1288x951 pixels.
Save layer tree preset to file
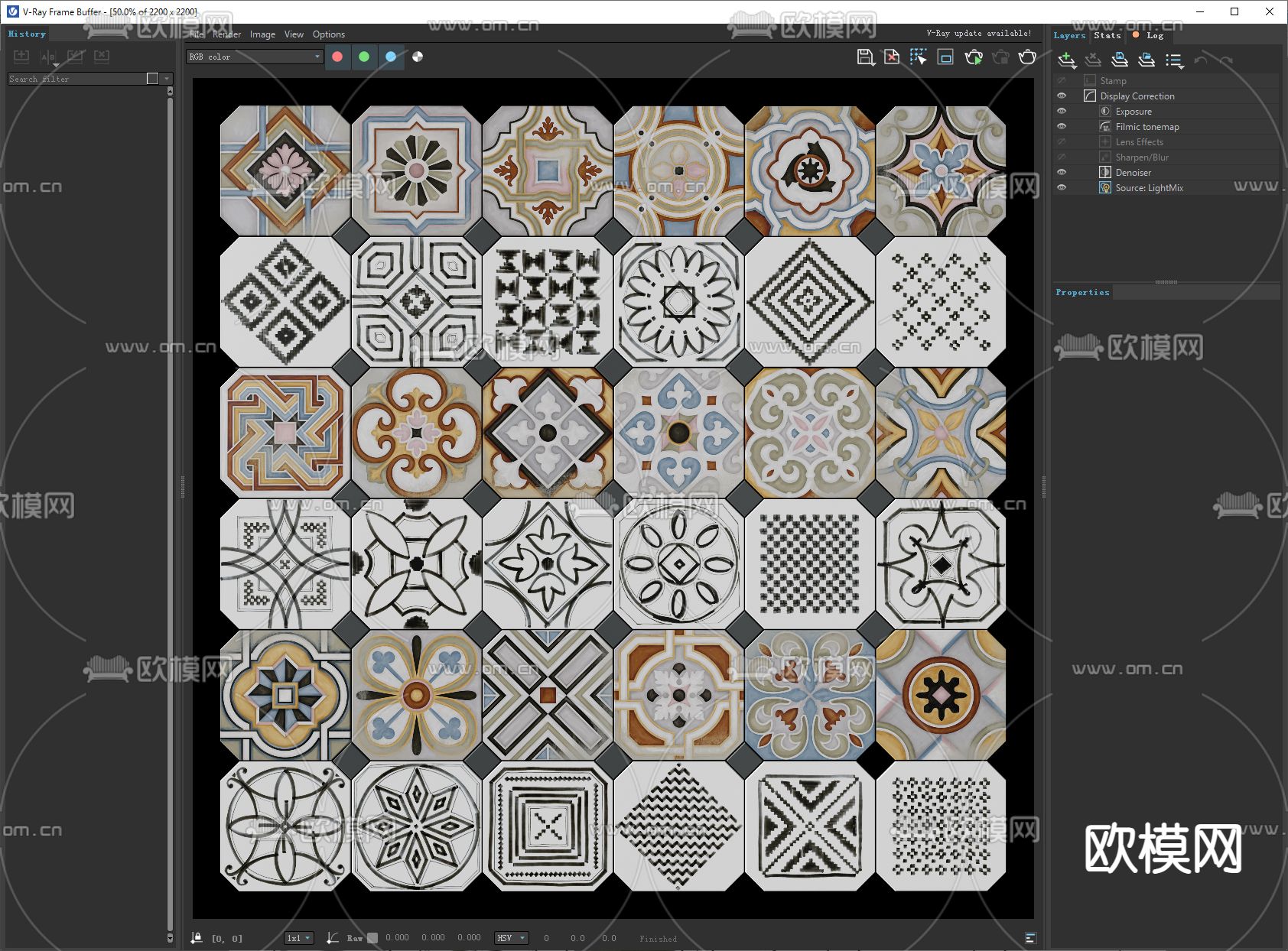click(x=1120, y=60)
